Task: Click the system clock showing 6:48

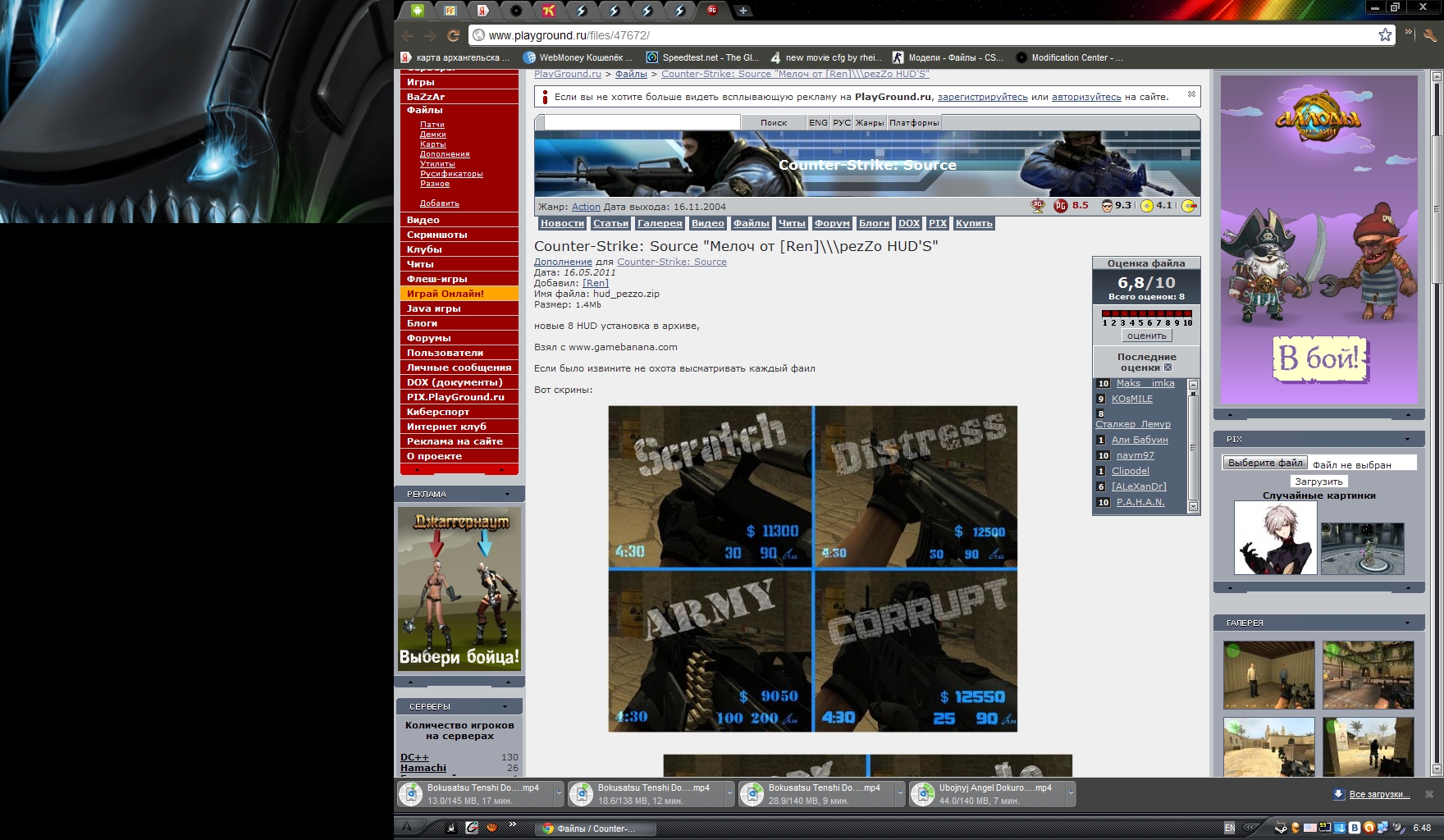Action: (x=1422, y=828)
